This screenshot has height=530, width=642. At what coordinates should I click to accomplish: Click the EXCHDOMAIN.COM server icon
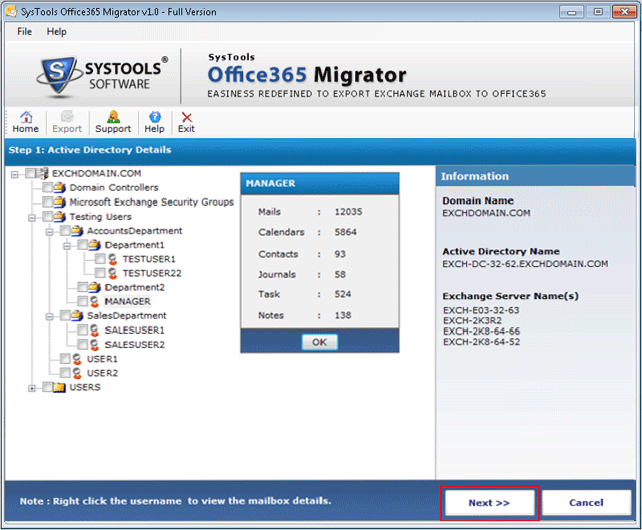tap(43, 173)
